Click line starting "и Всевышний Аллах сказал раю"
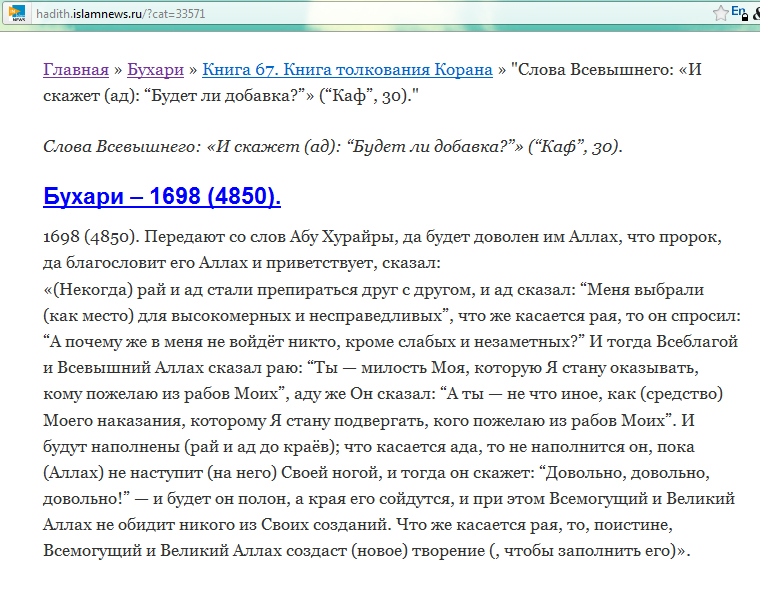This screenshot has width=760, height=589. [371, 368]
